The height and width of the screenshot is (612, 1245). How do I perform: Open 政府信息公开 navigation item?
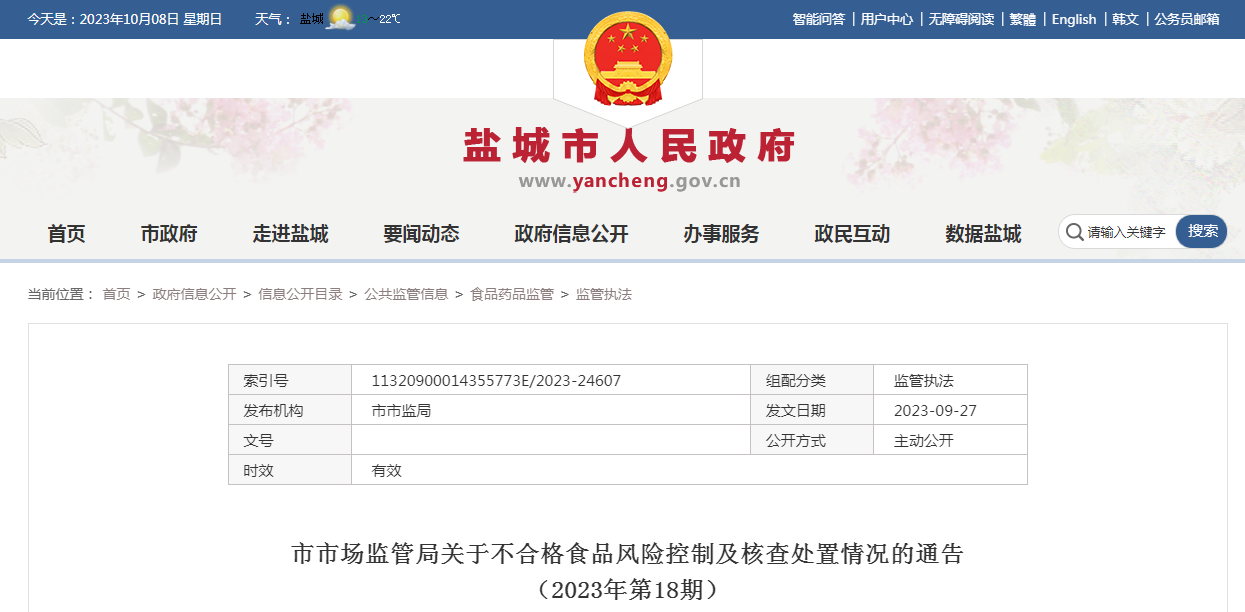pos(571,234)
